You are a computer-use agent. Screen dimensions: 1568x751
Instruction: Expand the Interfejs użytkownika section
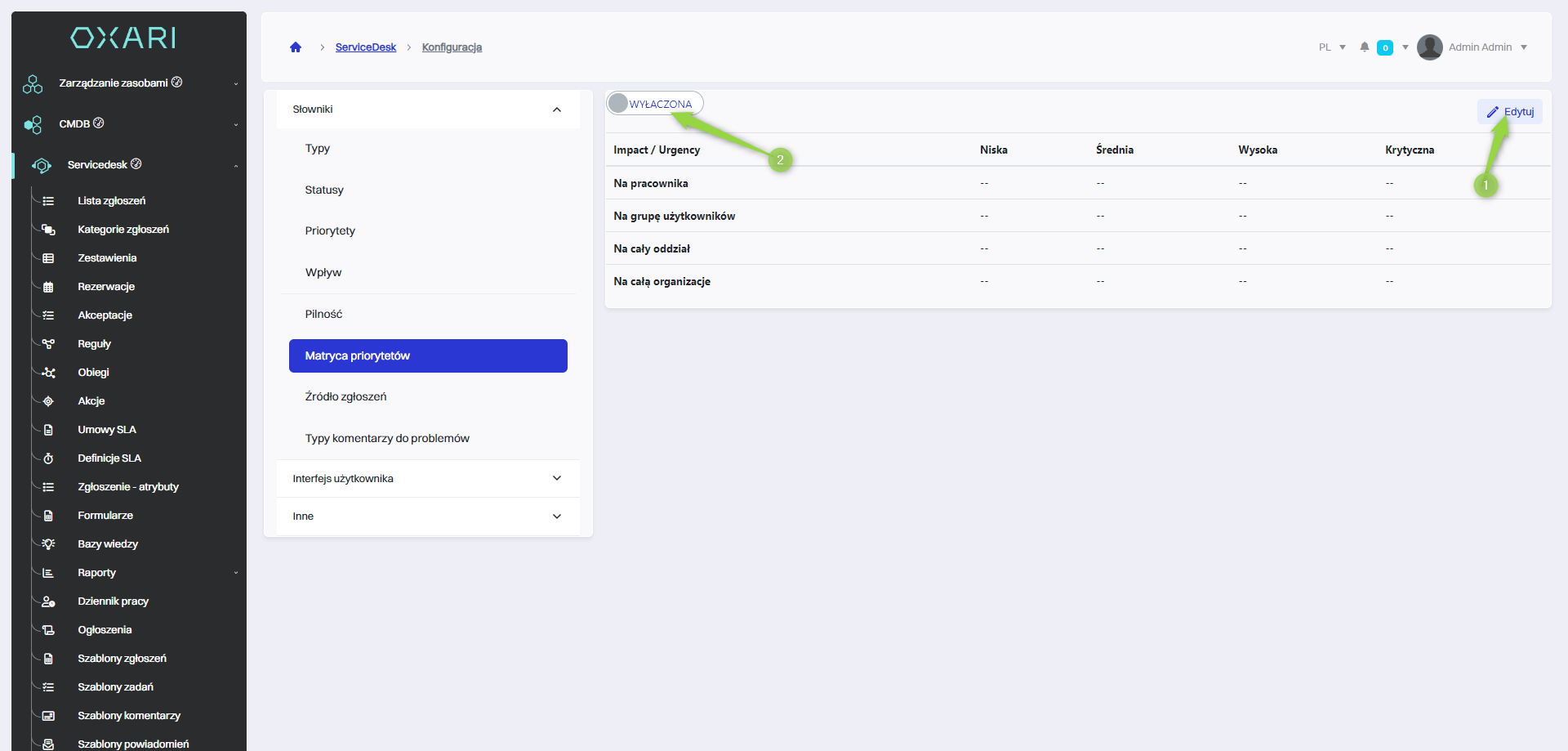click(557, 479)
